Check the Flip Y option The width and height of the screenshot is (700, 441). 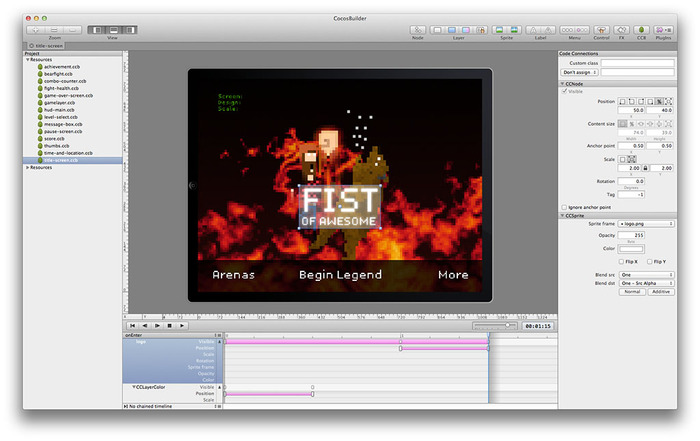click(650, 262)
